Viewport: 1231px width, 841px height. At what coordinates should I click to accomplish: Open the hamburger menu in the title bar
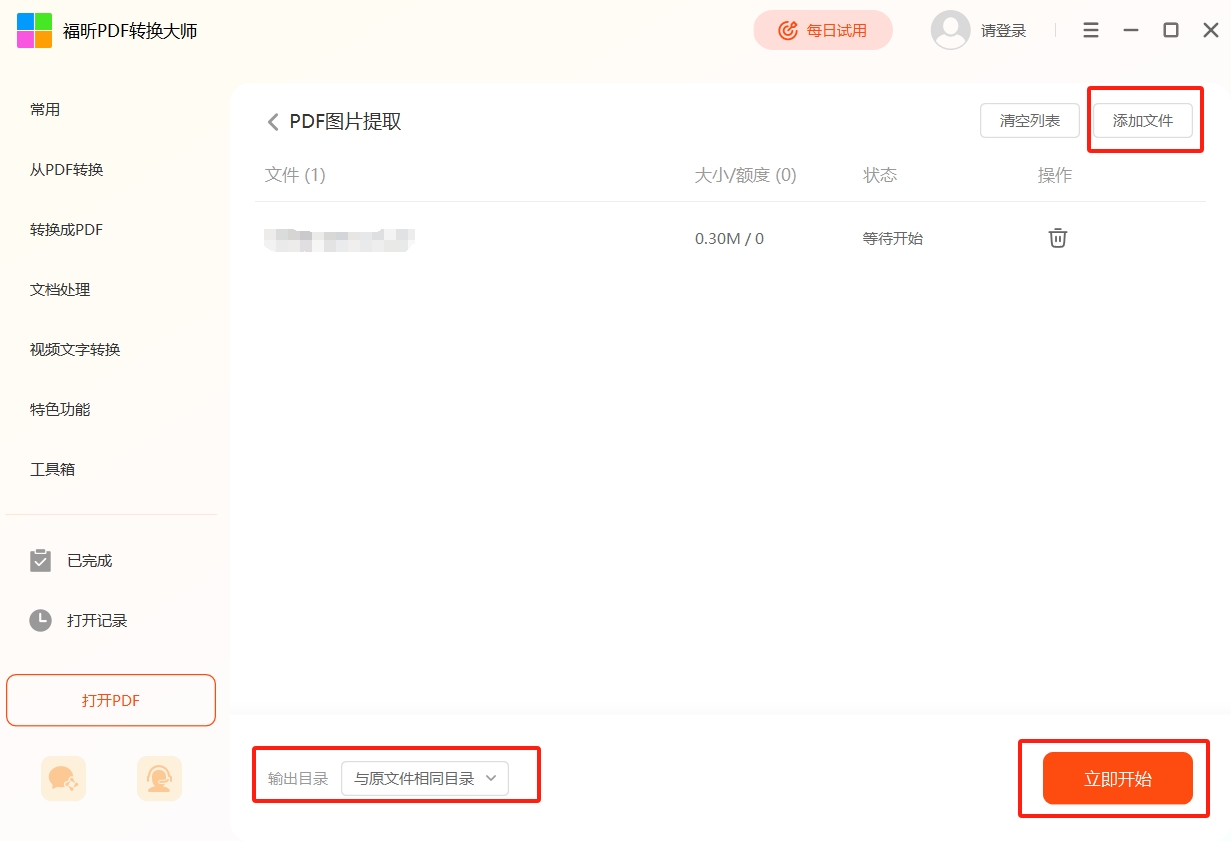pyautogui.click(x=1091, y=30)
